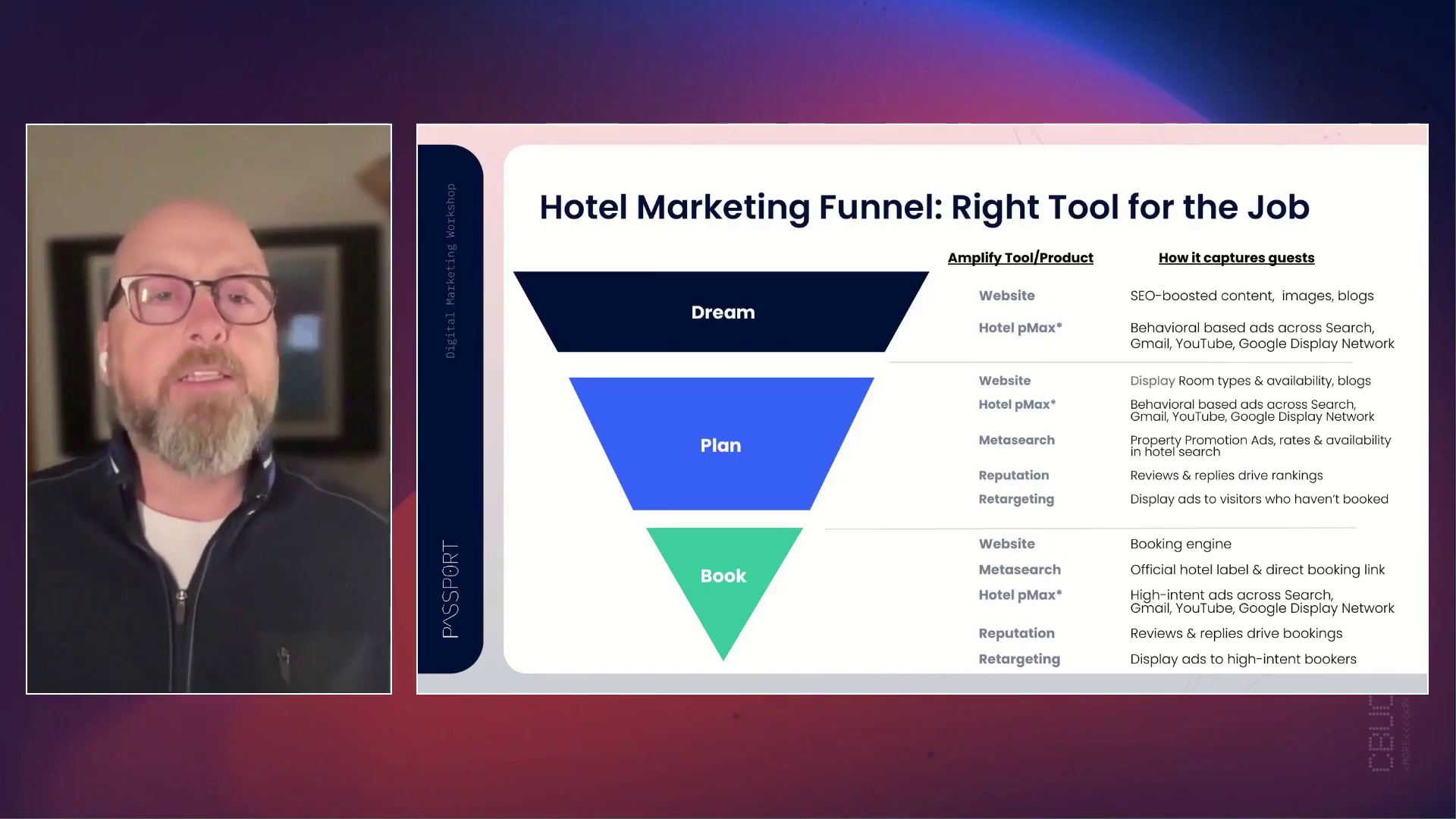Click the Digital Marketing Workshop sidebar label
The height and width of the screenshot is (819, 1456).
(450, 271)
